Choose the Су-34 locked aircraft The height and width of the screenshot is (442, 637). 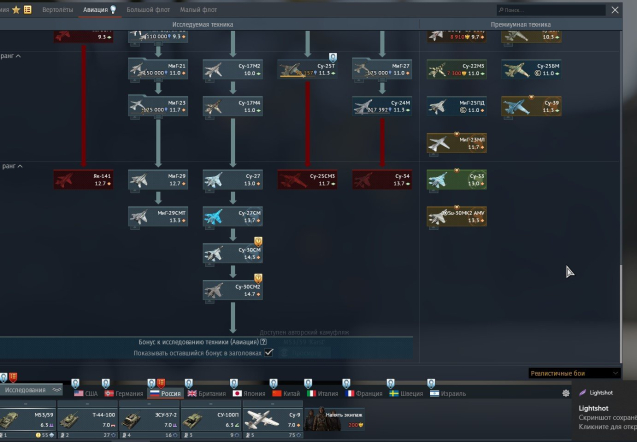(382, 180)
